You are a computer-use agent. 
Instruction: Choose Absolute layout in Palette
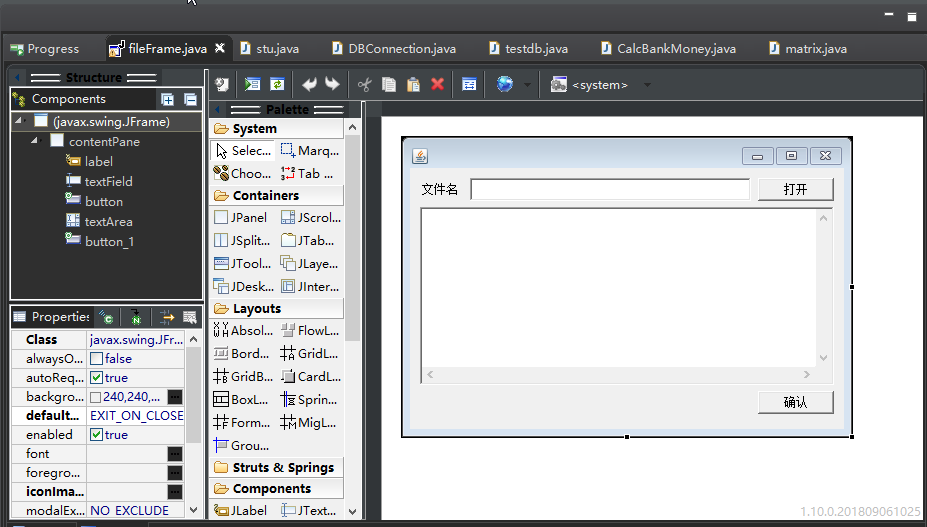pos(243,331)
